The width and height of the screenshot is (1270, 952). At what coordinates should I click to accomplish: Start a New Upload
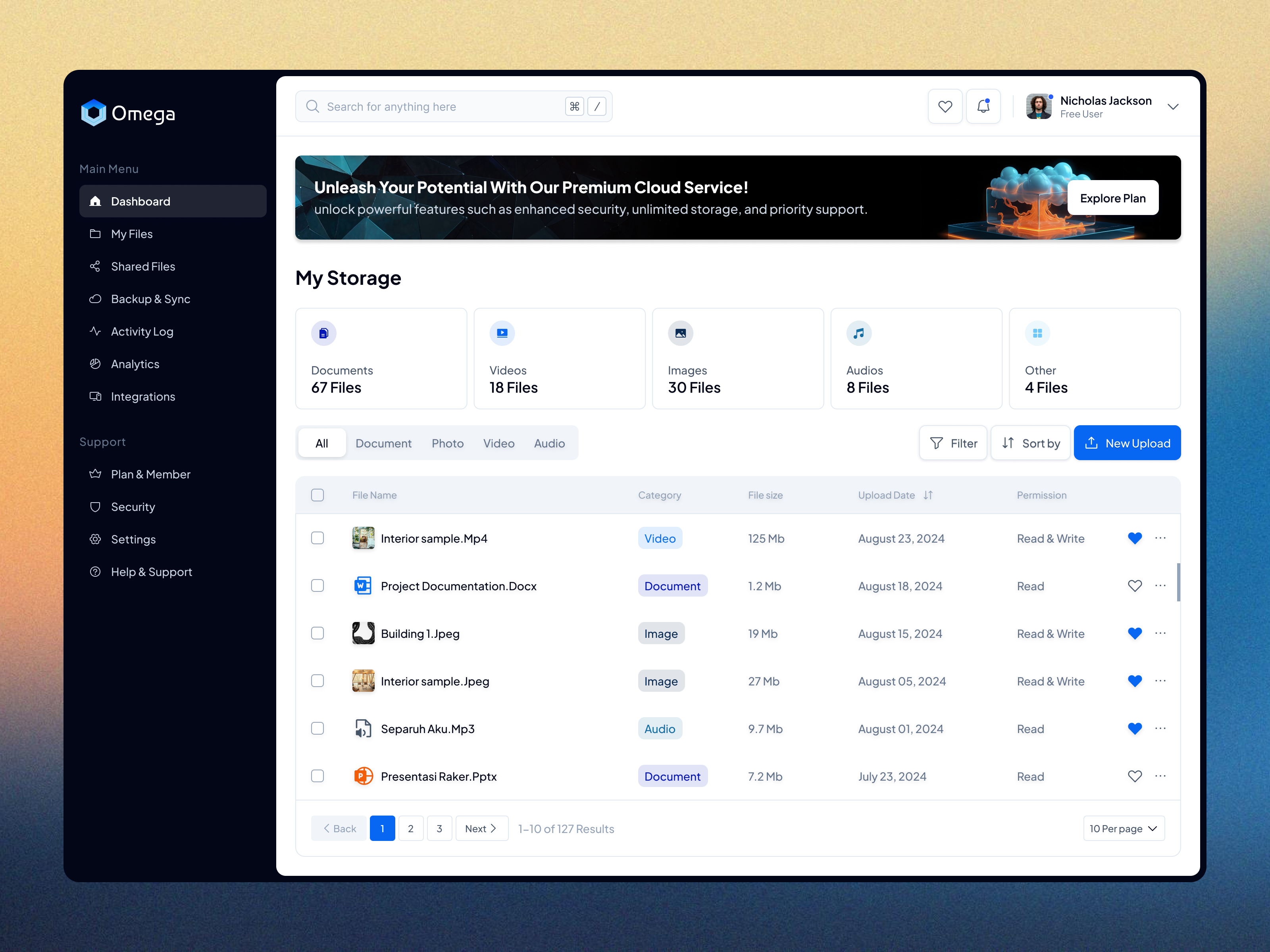[1127, 442]
